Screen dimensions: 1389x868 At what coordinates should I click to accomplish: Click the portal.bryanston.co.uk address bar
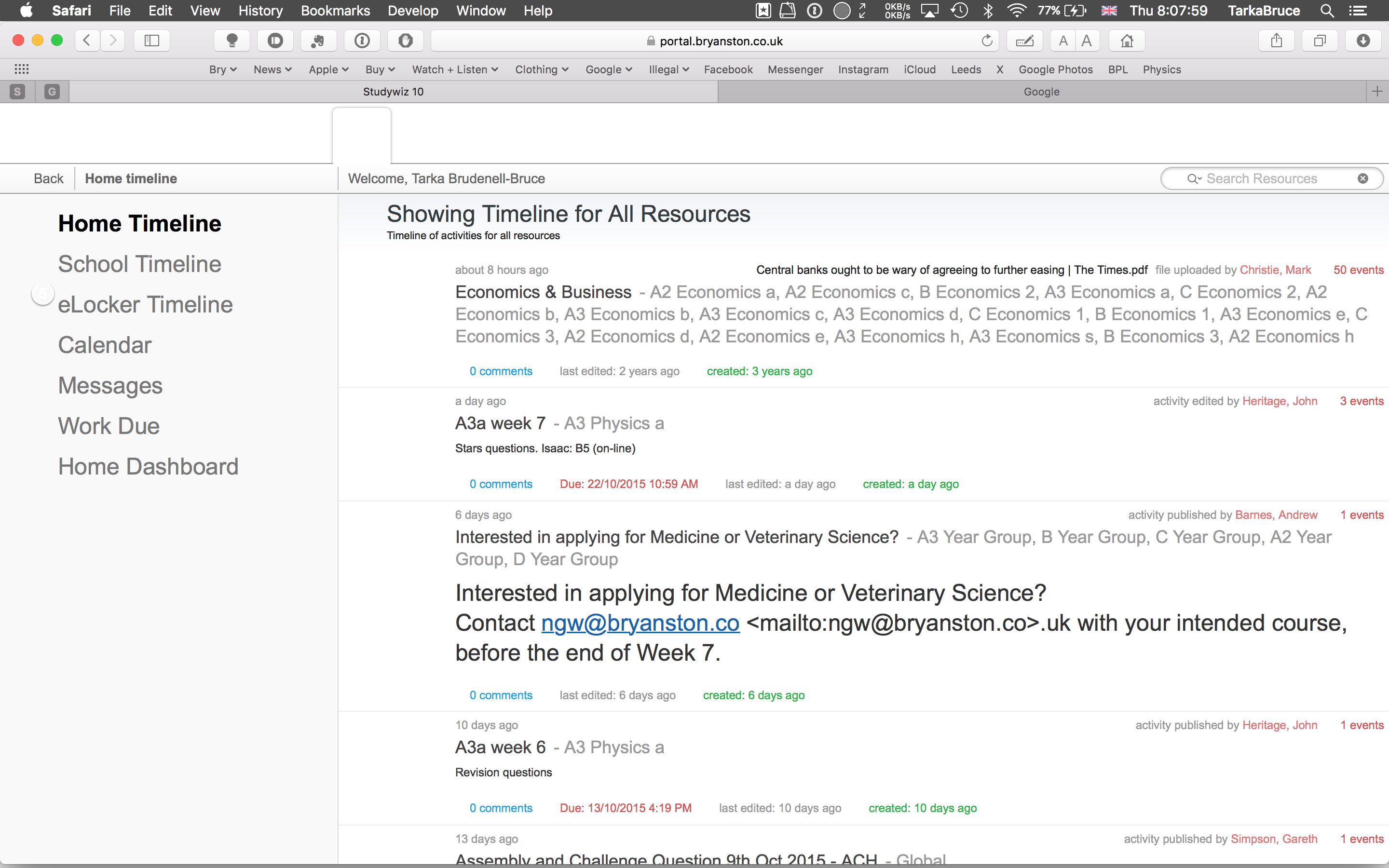(715, 41)
